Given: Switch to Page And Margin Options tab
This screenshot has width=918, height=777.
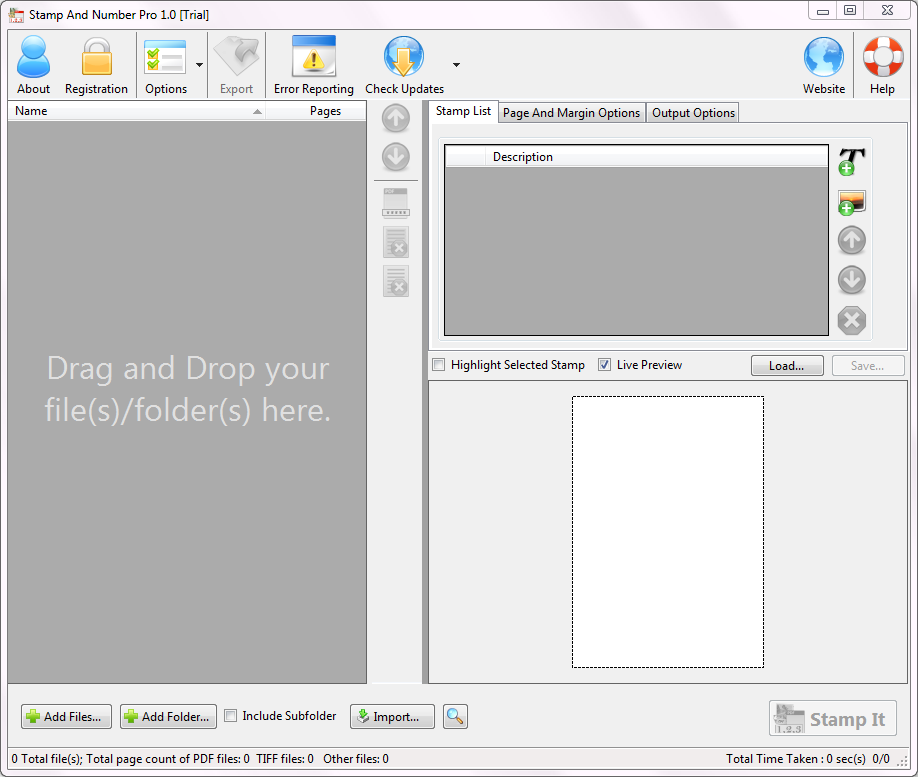Looking at the screenshot, I should click(x=571, y=113).
